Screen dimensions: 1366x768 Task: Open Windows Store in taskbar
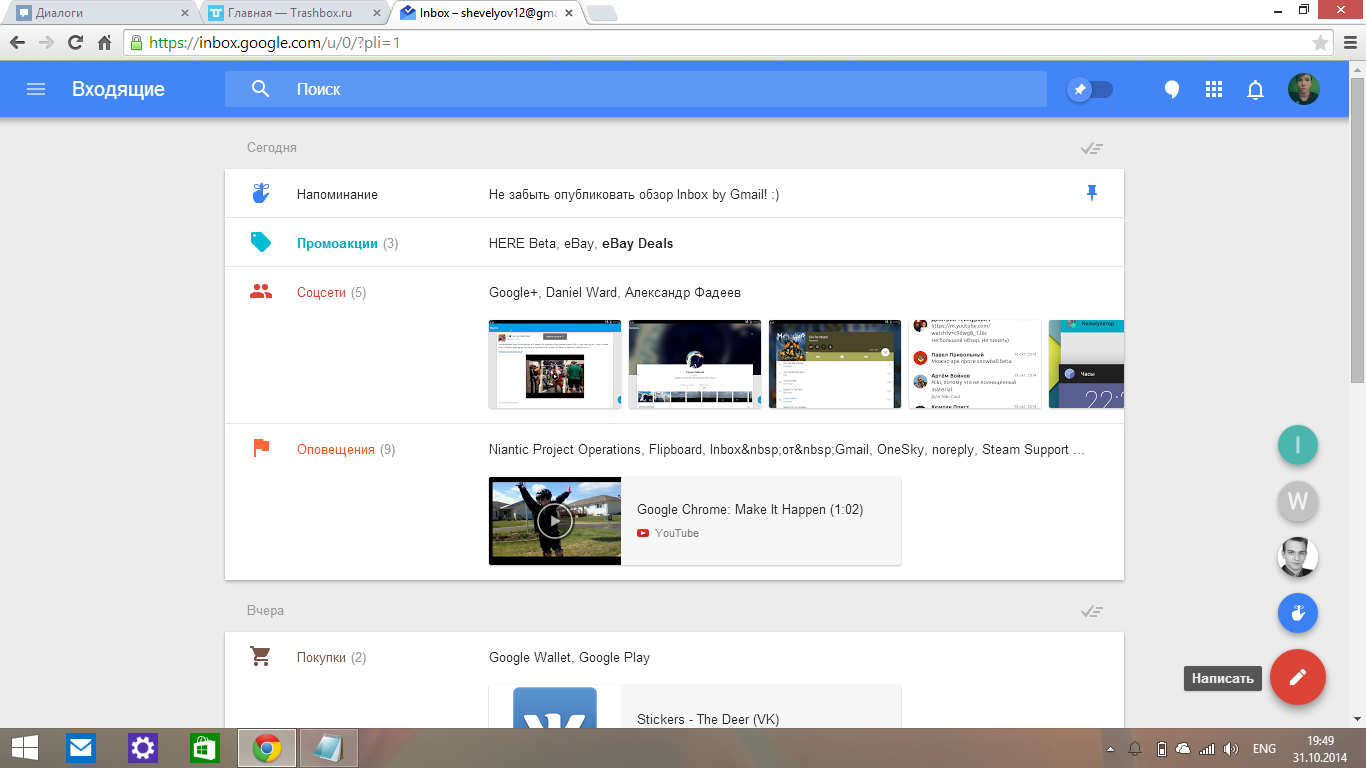[205, 748]
